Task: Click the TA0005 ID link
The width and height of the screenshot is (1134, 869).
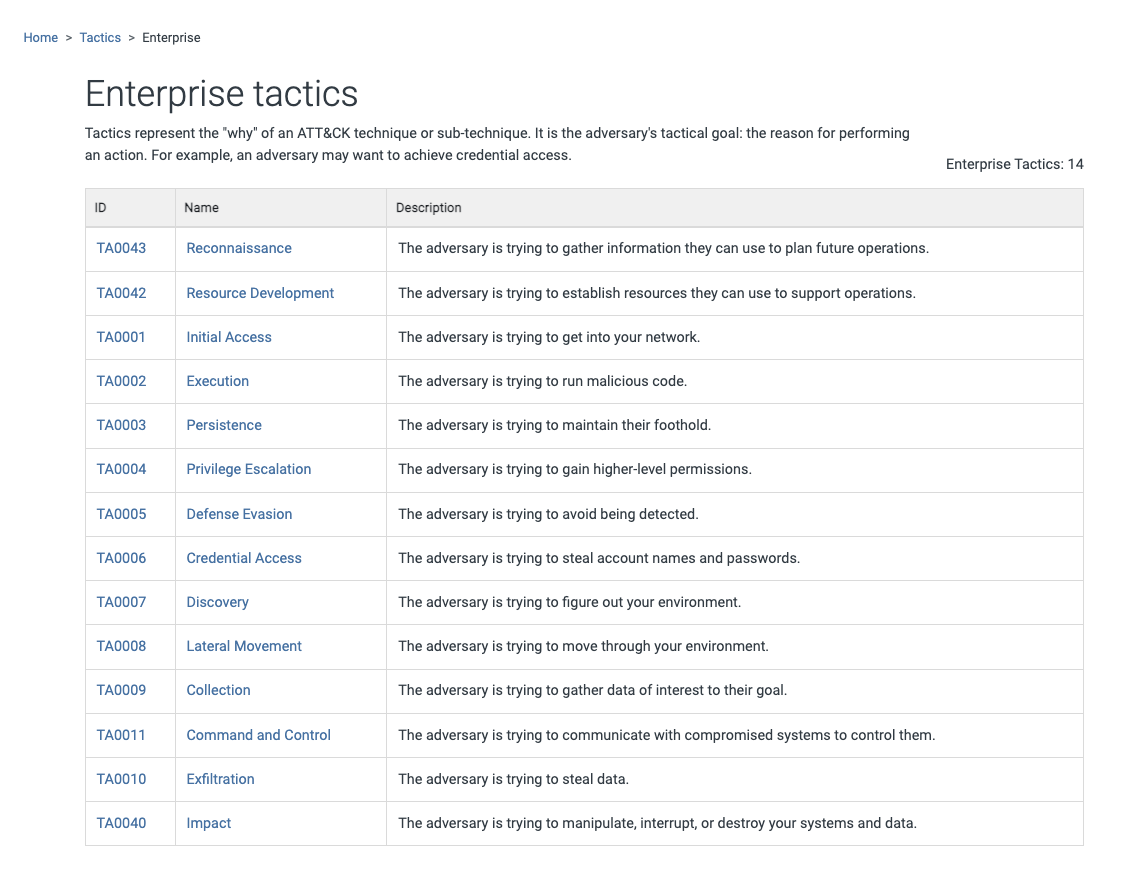Action: [121, 514]
